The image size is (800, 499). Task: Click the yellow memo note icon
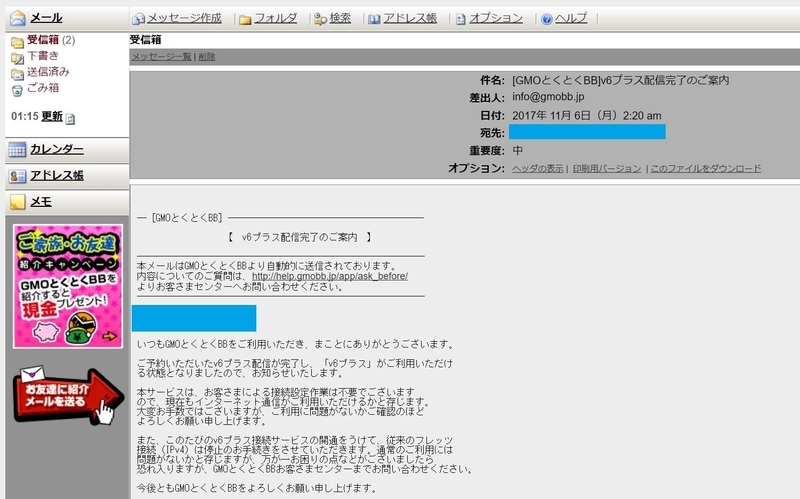[17, 202]
